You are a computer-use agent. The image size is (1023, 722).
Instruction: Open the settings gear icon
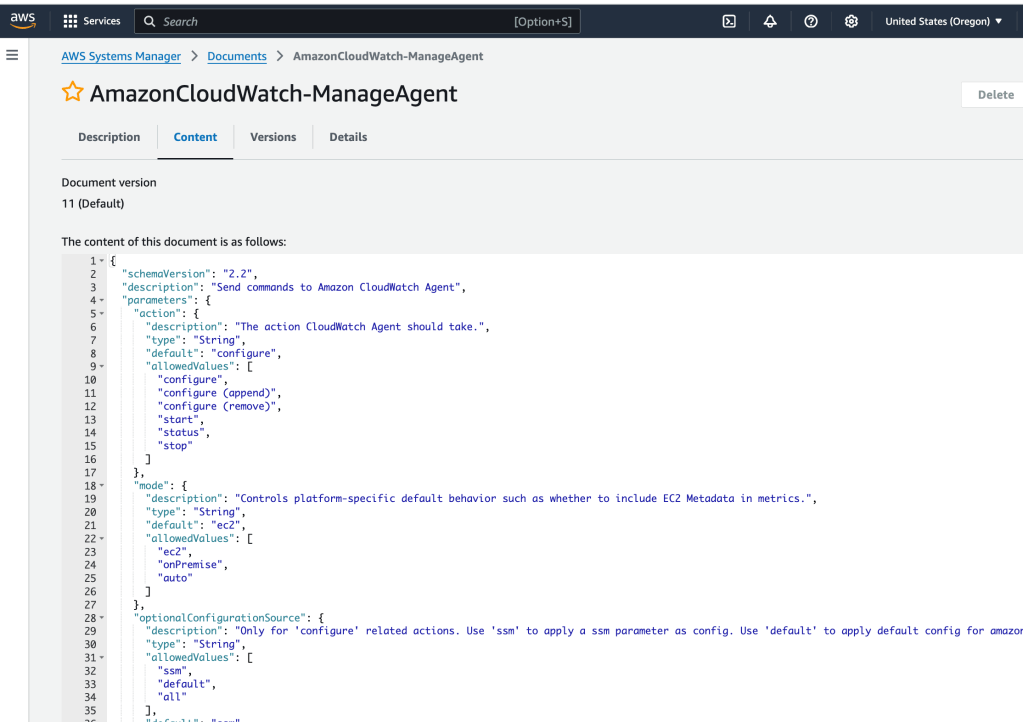(x=851, y=21)
